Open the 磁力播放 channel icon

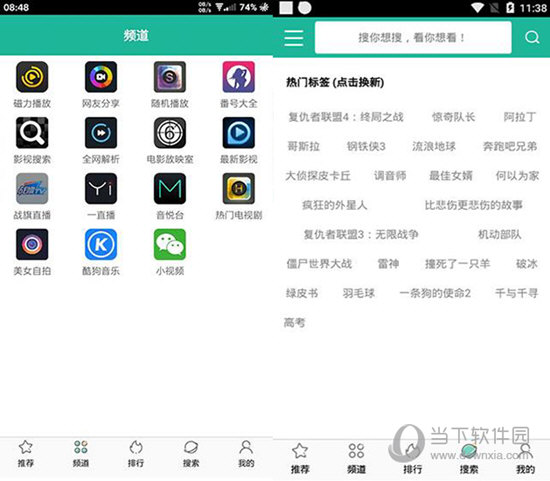pyautogui.click(x=32, y=77)
